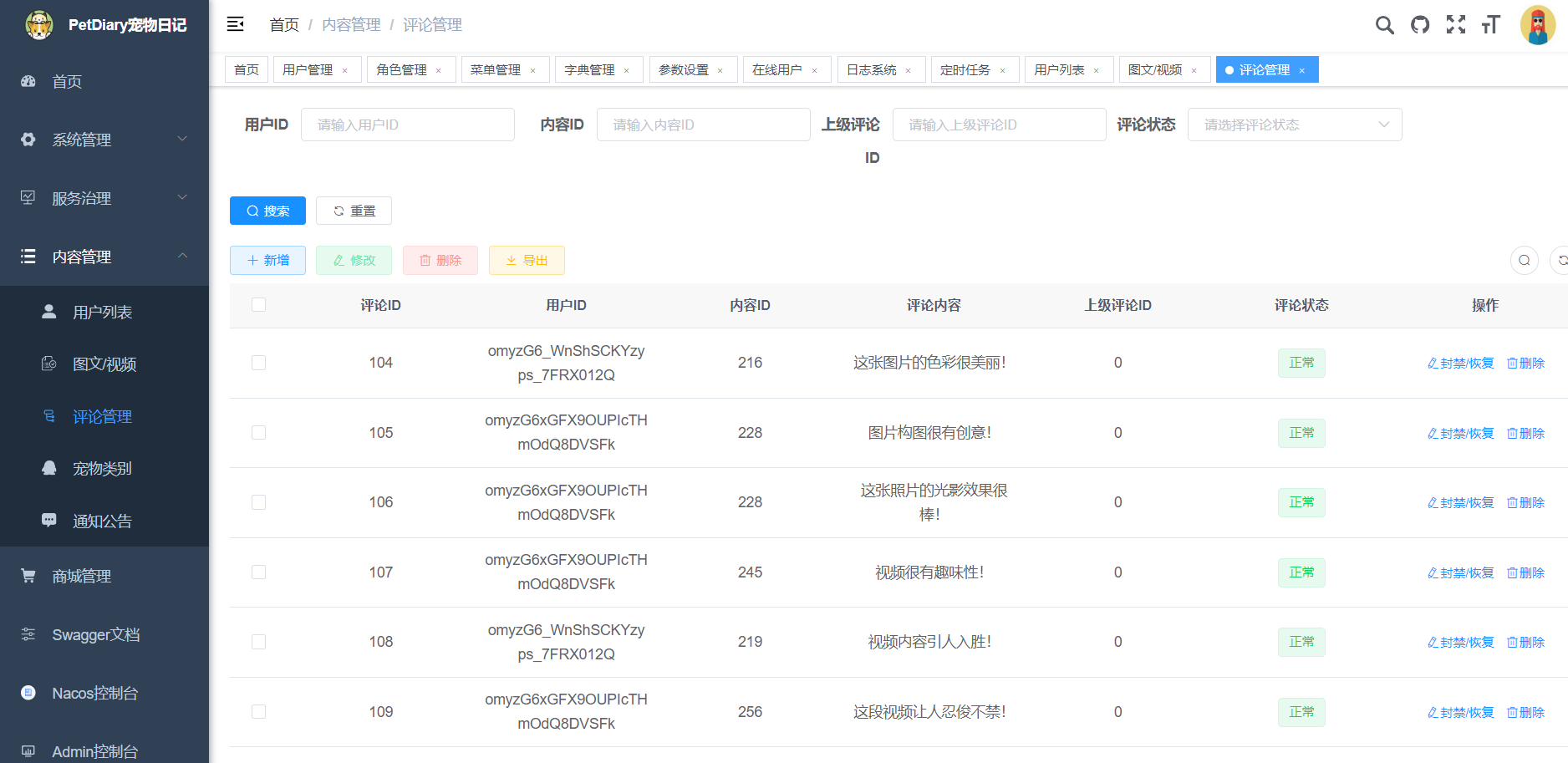Viewport: 1568px width, 763px height.
Task: Close the 日志系统 tab
Action: click(908, 70)
